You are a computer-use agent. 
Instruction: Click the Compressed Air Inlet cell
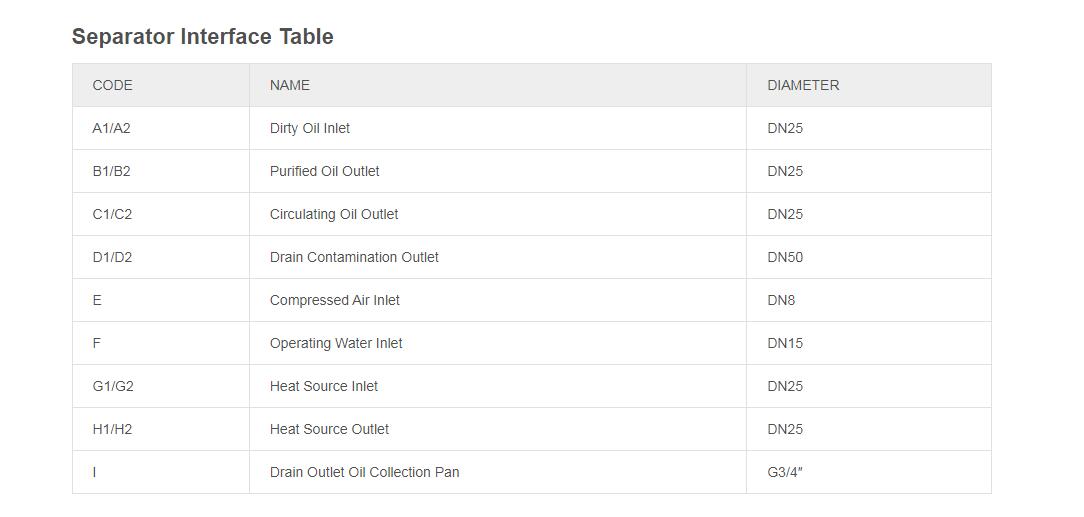[x=335, y=300]
